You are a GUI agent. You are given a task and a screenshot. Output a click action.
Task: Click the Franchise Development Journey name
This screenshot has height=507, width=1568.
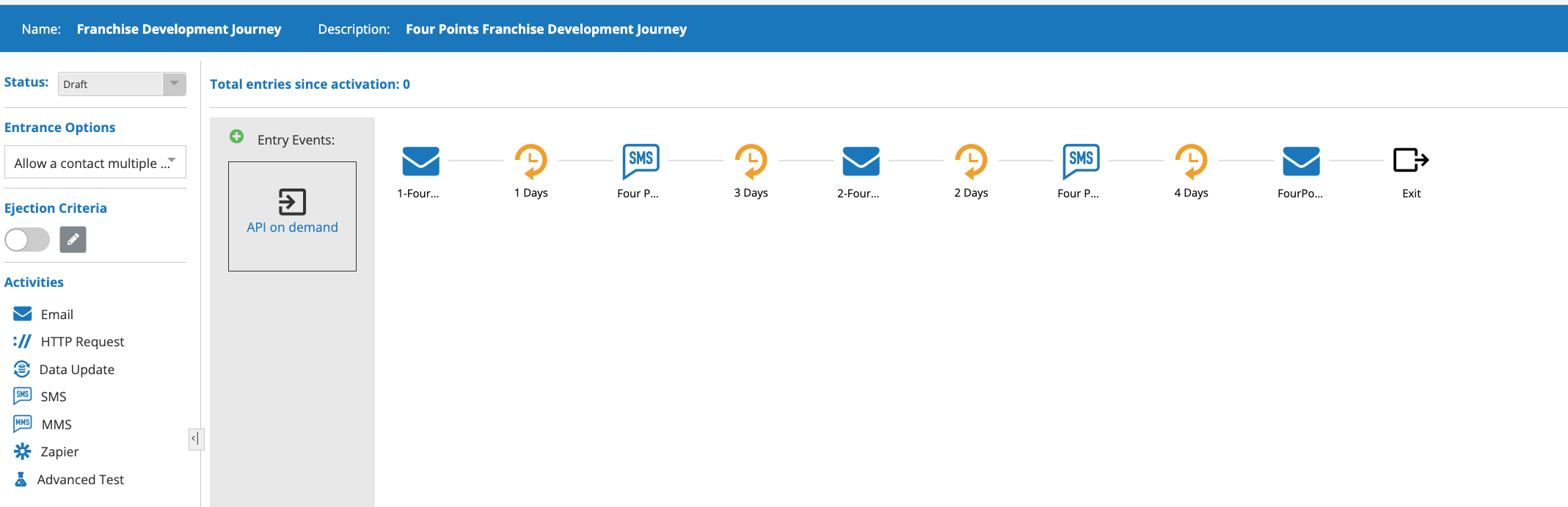coord(179,29)
